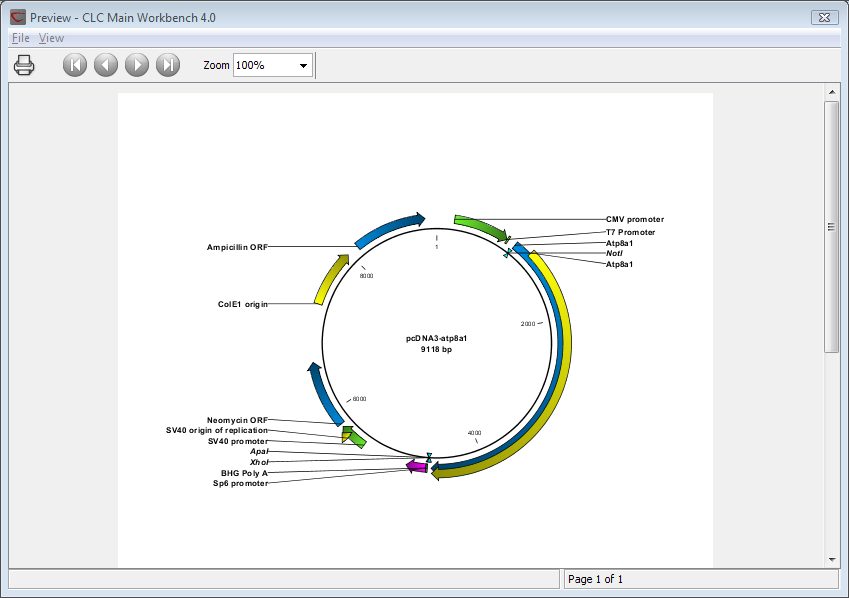Jump to last page button
The image size is (849, 598).
pos(168,65)
